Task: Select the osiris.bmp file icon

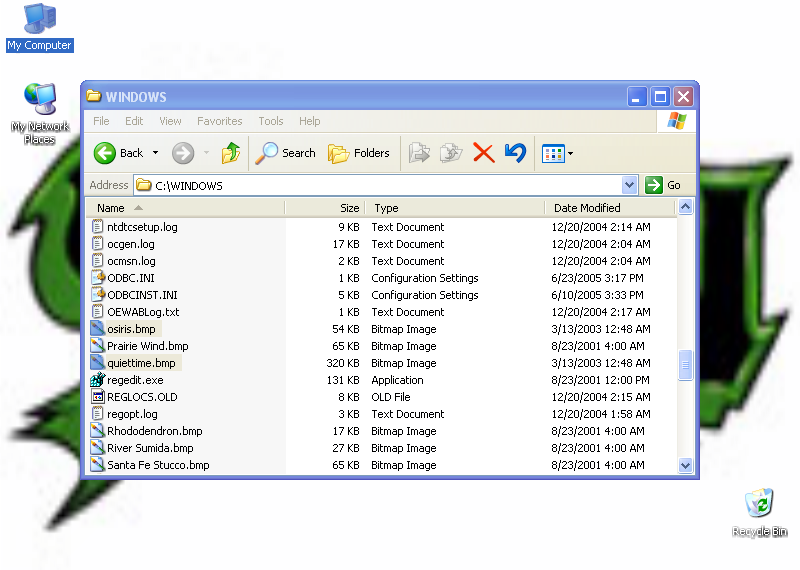Action: coord(97,329)
